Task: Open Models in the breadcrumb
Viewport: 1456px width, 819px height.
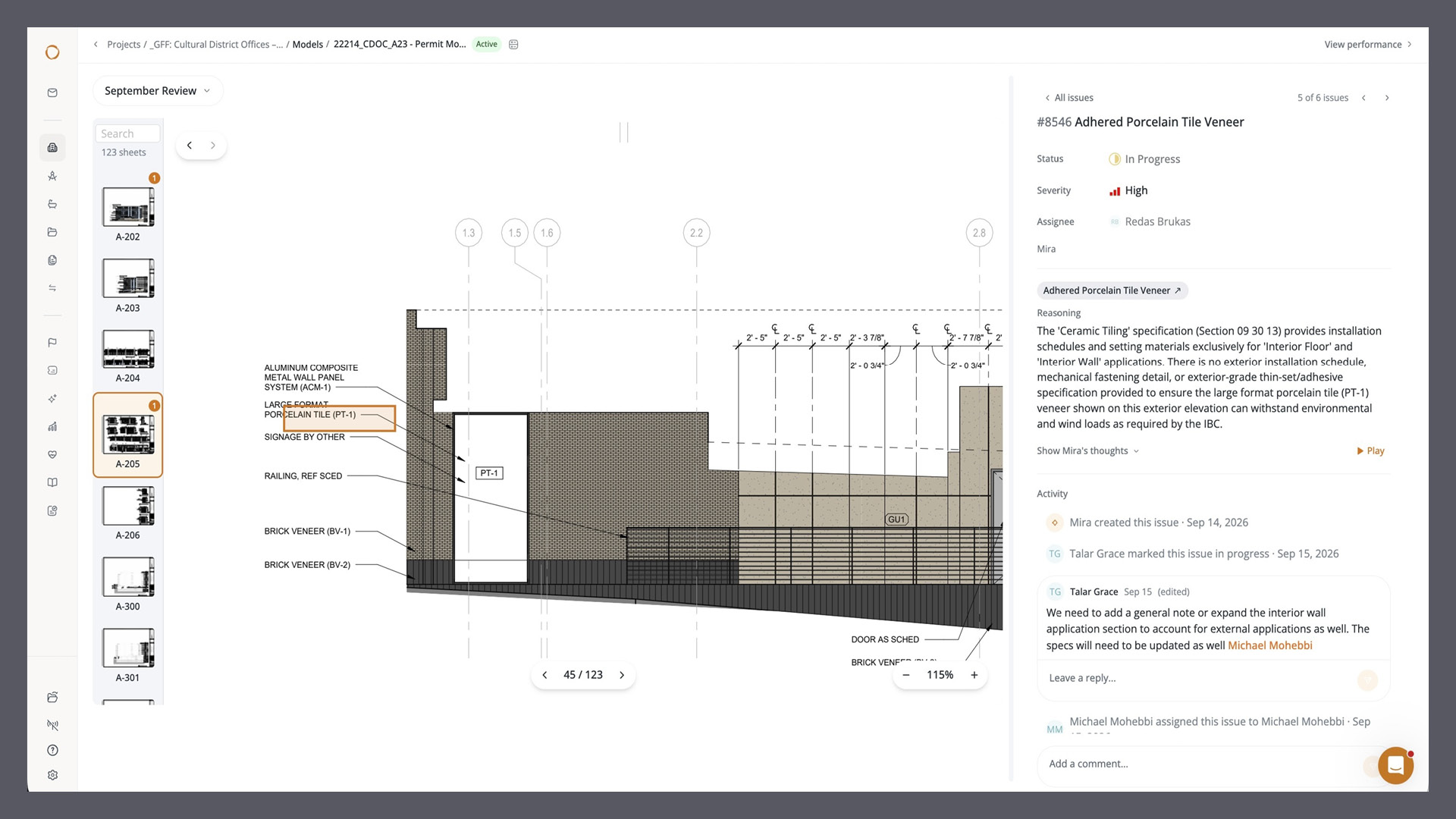Action: (308, 45)
